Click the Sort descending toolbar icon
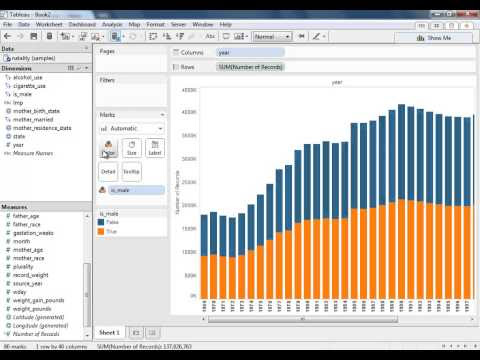 click(180, 36)
